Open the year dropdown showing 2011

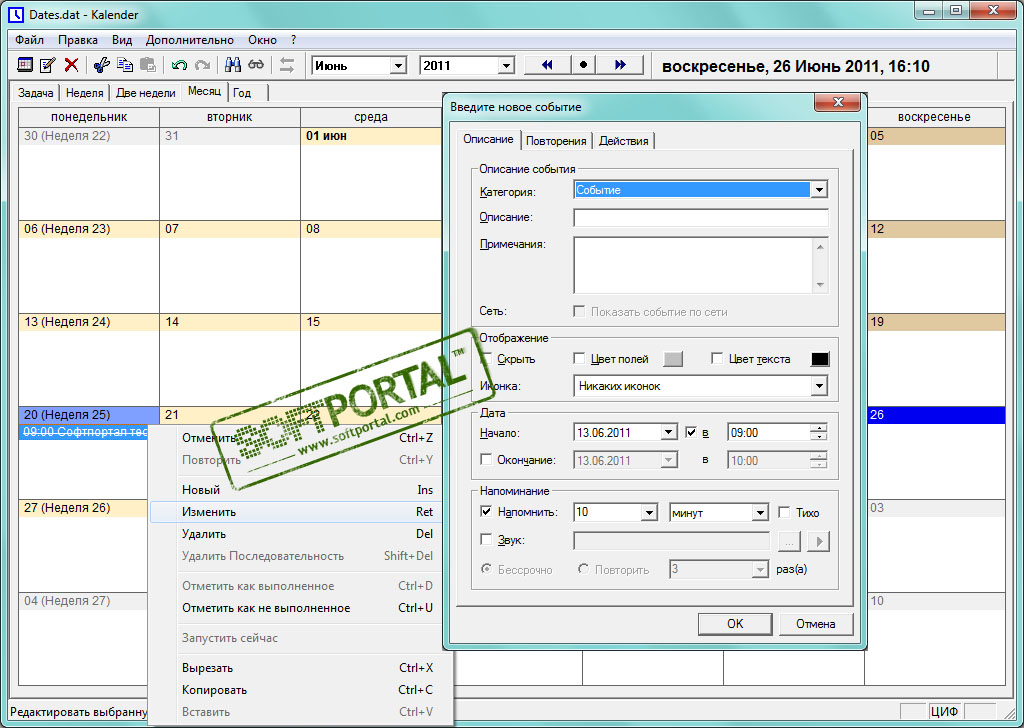point(506,65)
